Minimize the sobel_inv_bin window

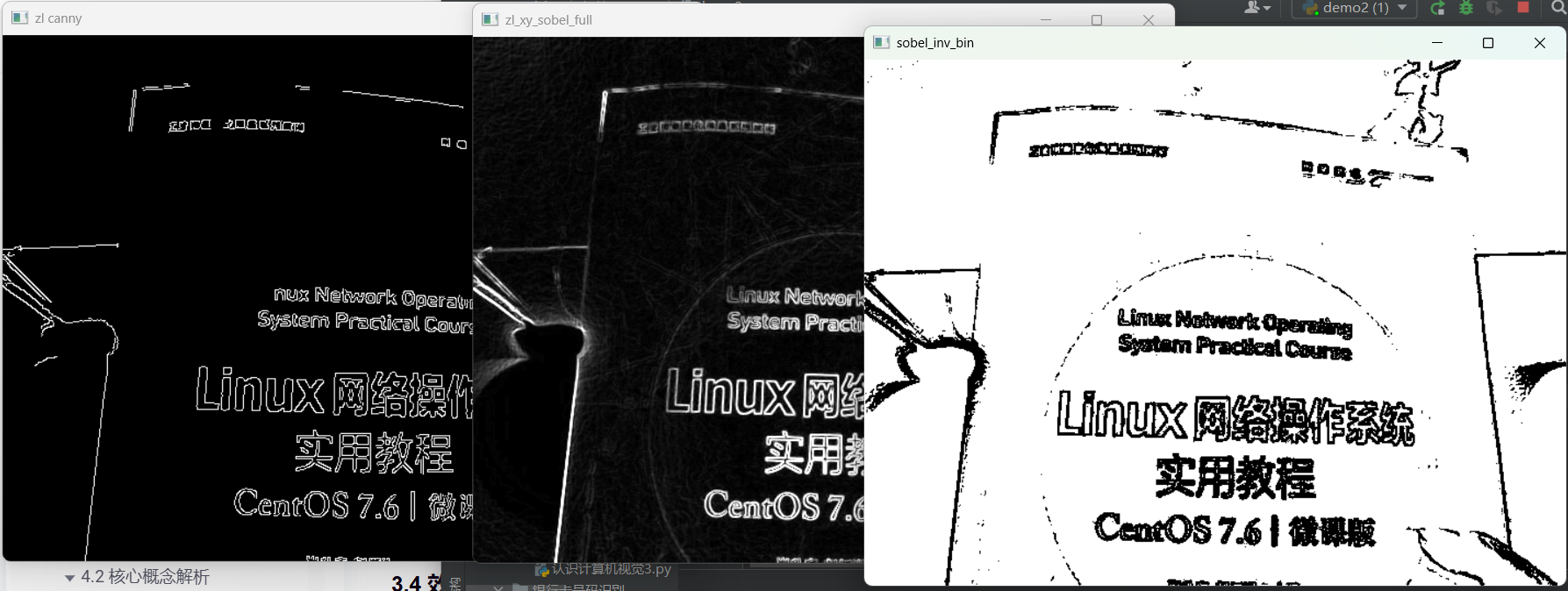[1437, 42]
